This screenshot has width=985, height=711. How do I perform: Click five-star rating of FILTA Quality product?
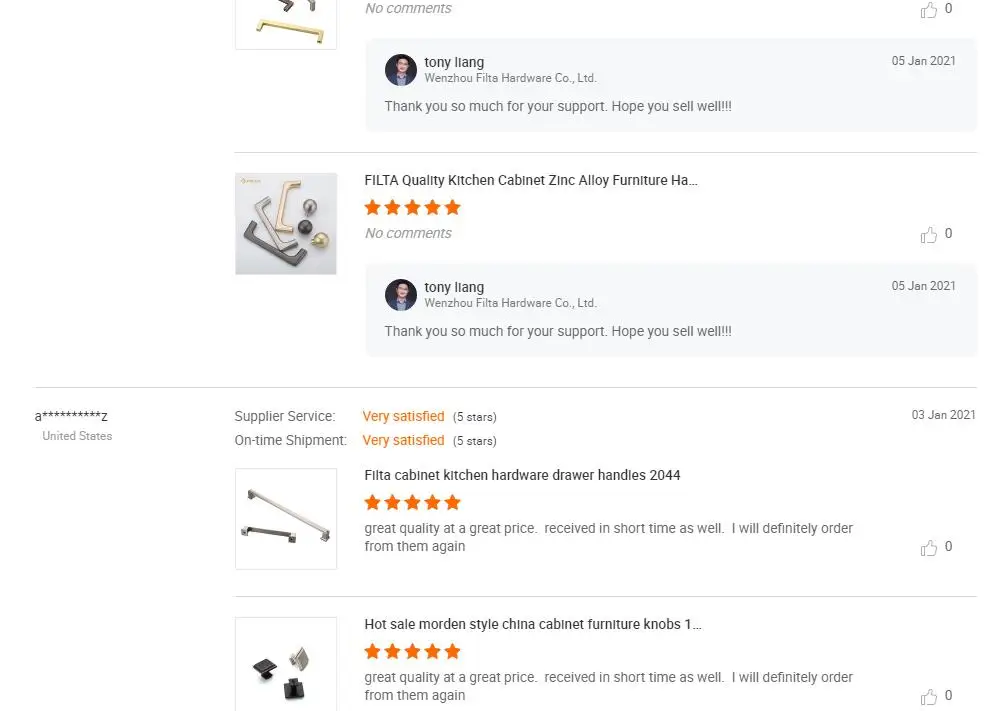(412, 208)
